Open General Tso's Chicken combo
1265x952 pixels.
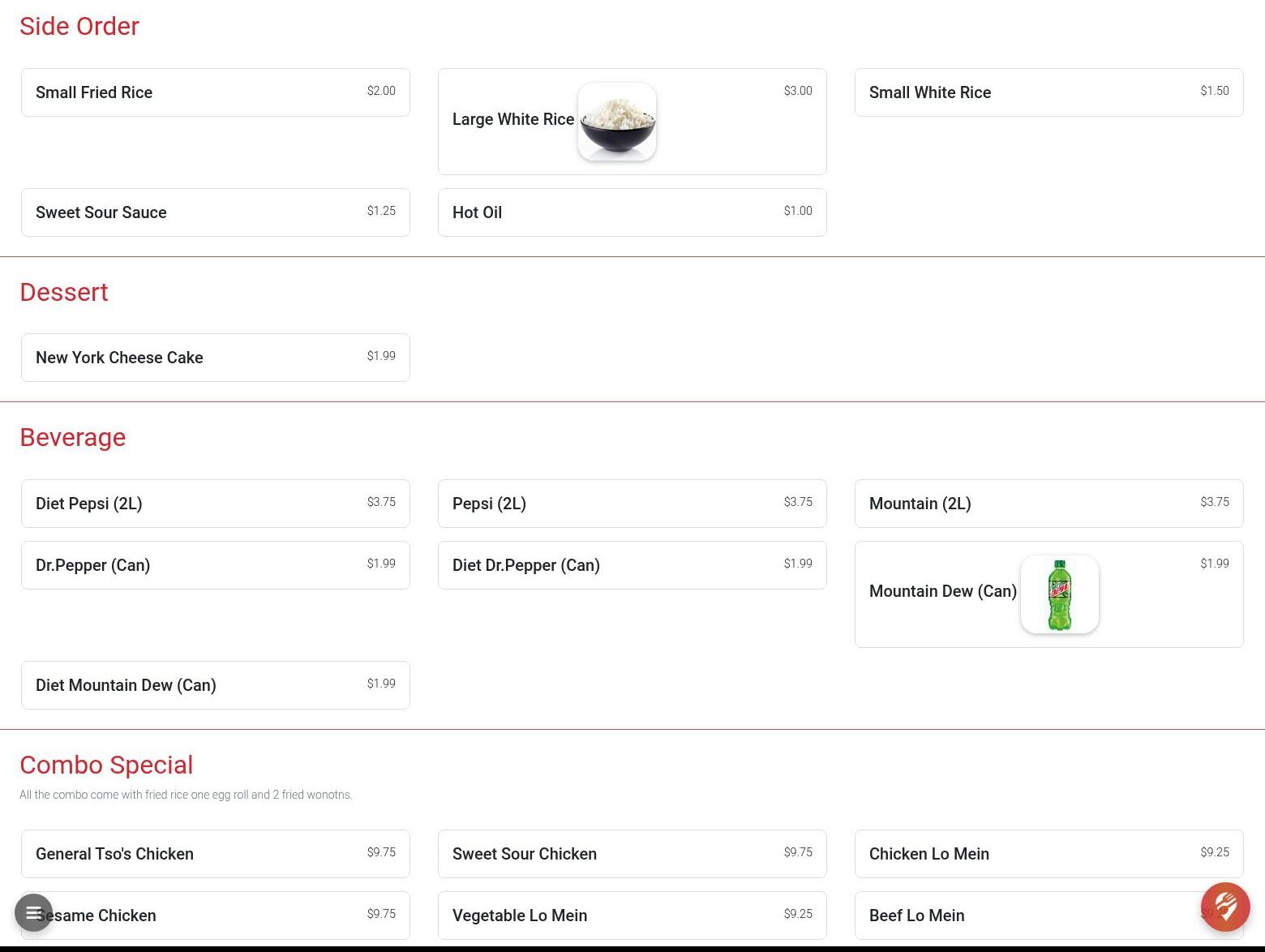216,854
